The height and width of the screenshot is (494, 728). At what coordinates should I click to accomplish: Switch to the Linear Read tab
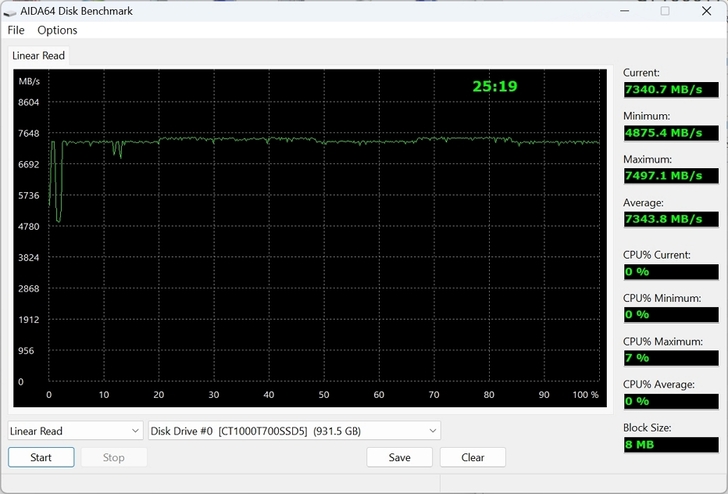tap(38, 56)
